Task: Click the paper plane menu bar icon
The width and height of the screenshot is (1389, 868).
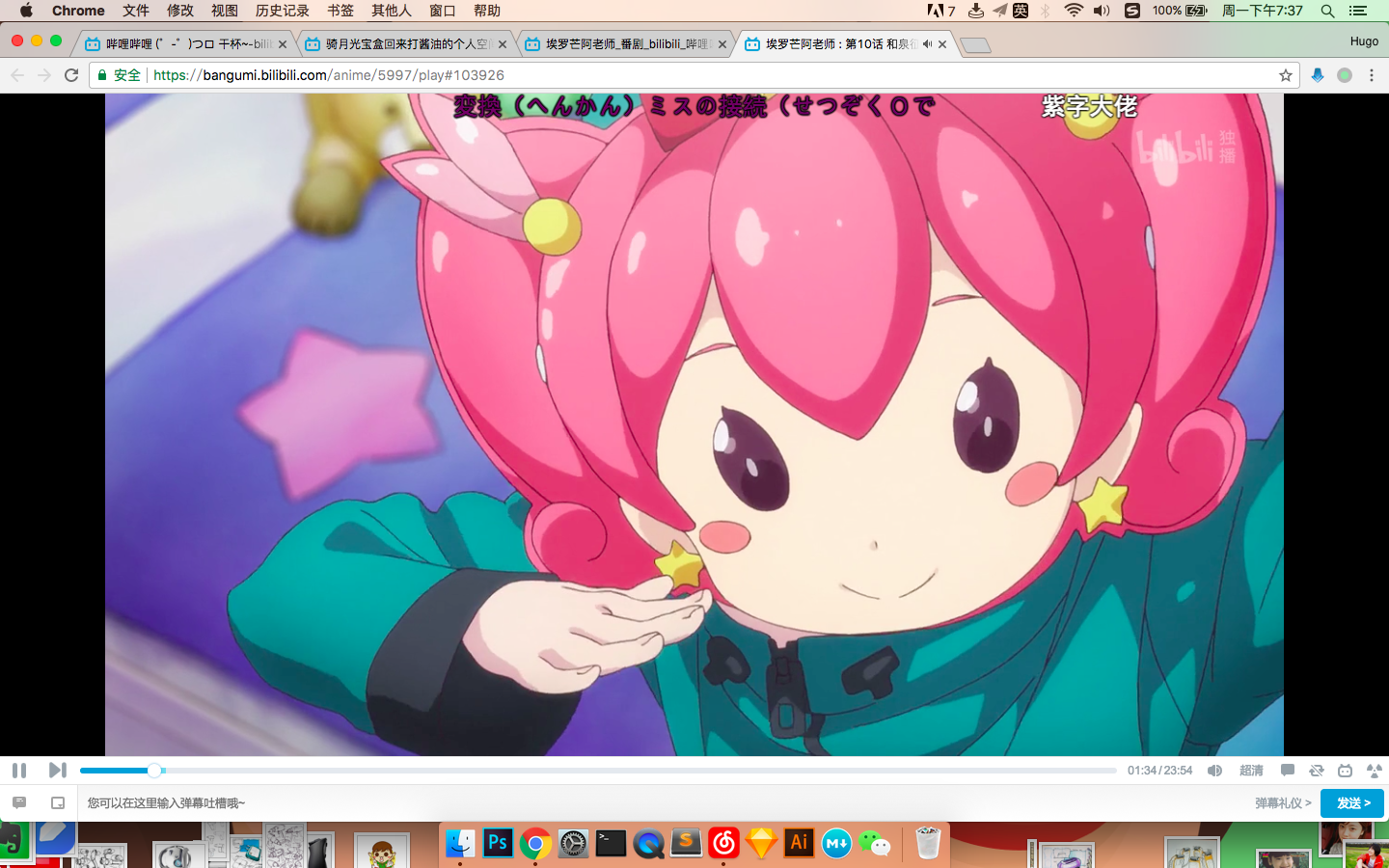Action: click(999, 11)
